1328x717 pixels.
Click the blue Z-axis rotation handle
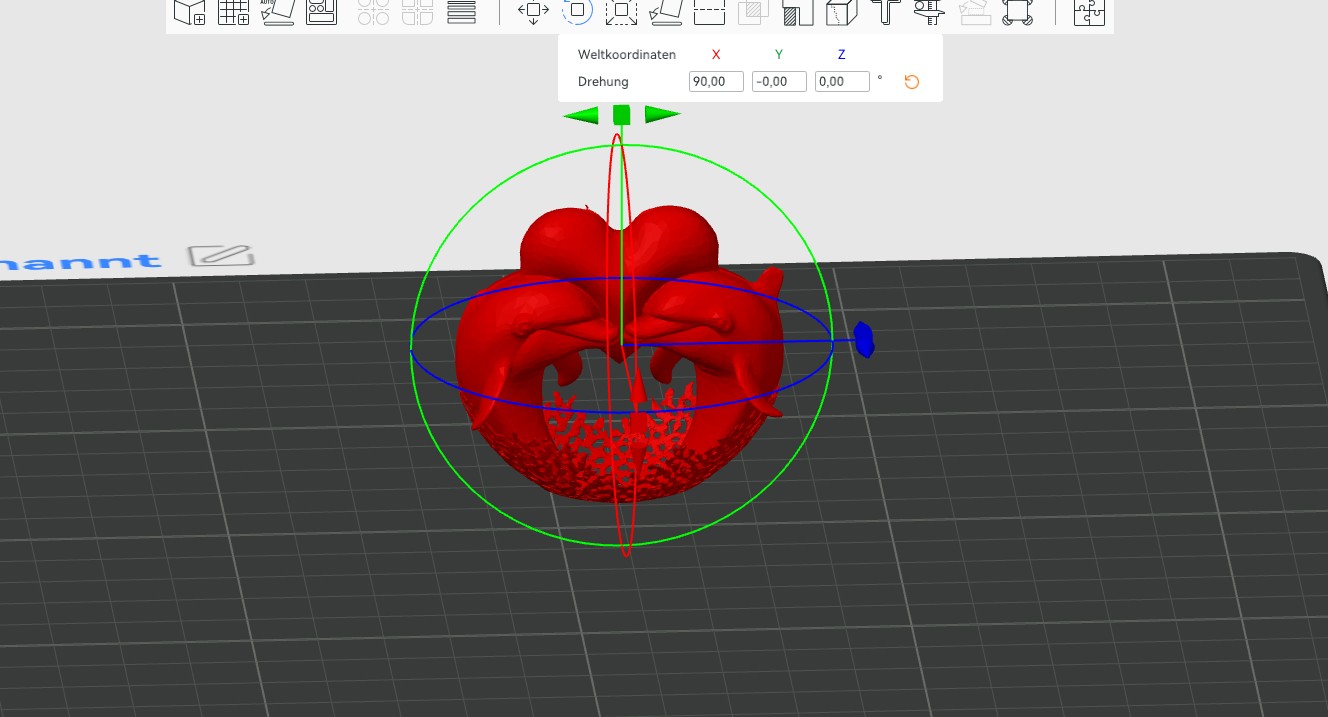click(x=865, y=339)
